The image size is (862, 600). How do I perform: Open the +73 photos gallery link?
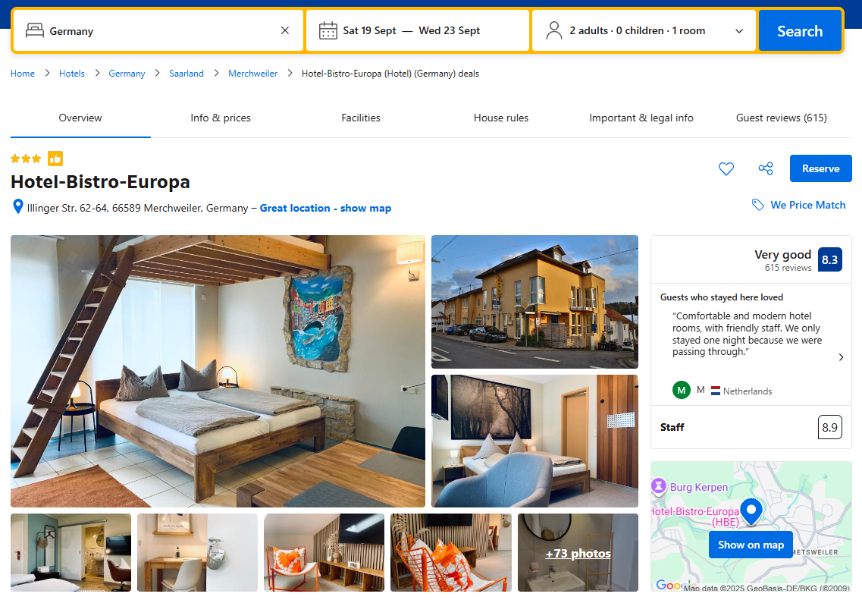coord(578,553)
